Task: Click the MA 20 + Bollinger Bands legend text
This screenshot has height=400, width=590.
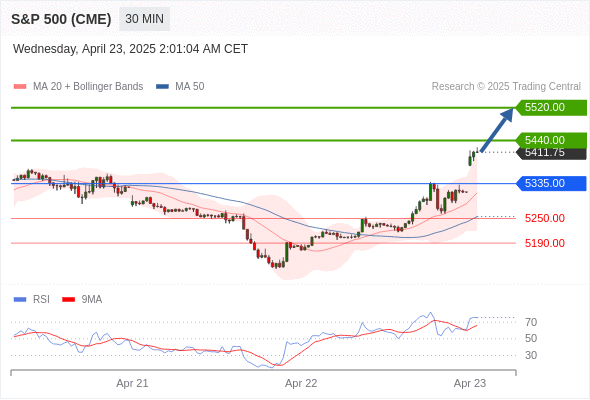Action: coord(88,87)
